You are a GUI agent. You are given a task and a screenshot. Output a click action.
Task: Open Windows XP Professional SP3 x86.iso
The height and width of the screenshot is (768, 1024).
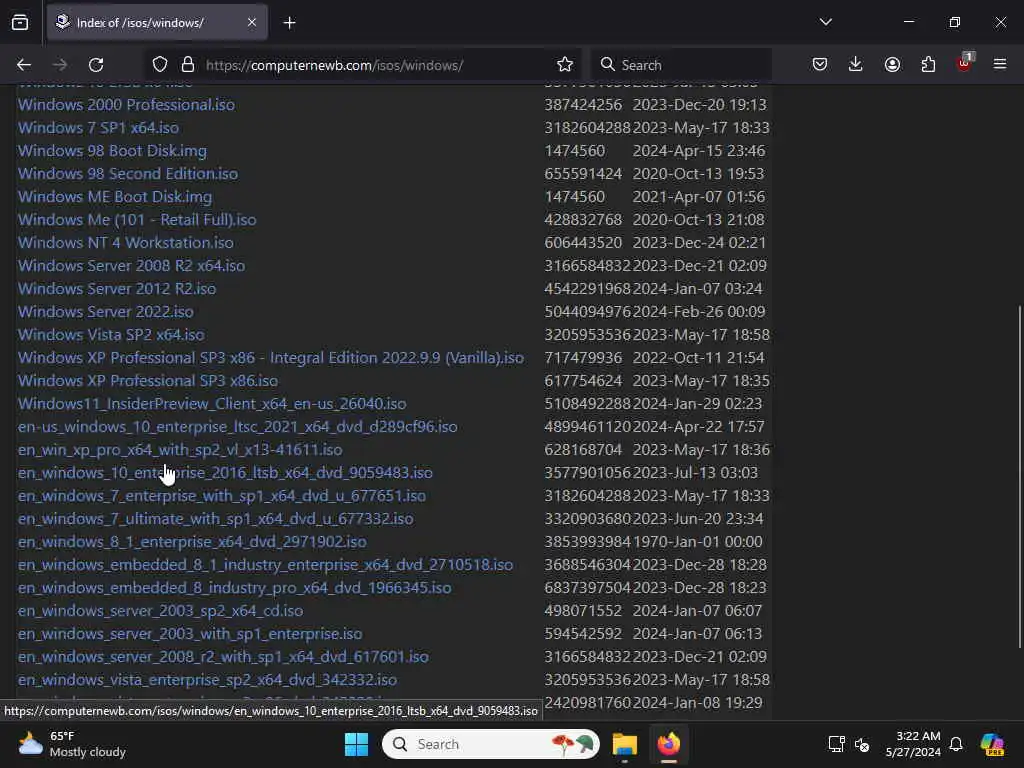pyautogui.click(x=148, y=381)
